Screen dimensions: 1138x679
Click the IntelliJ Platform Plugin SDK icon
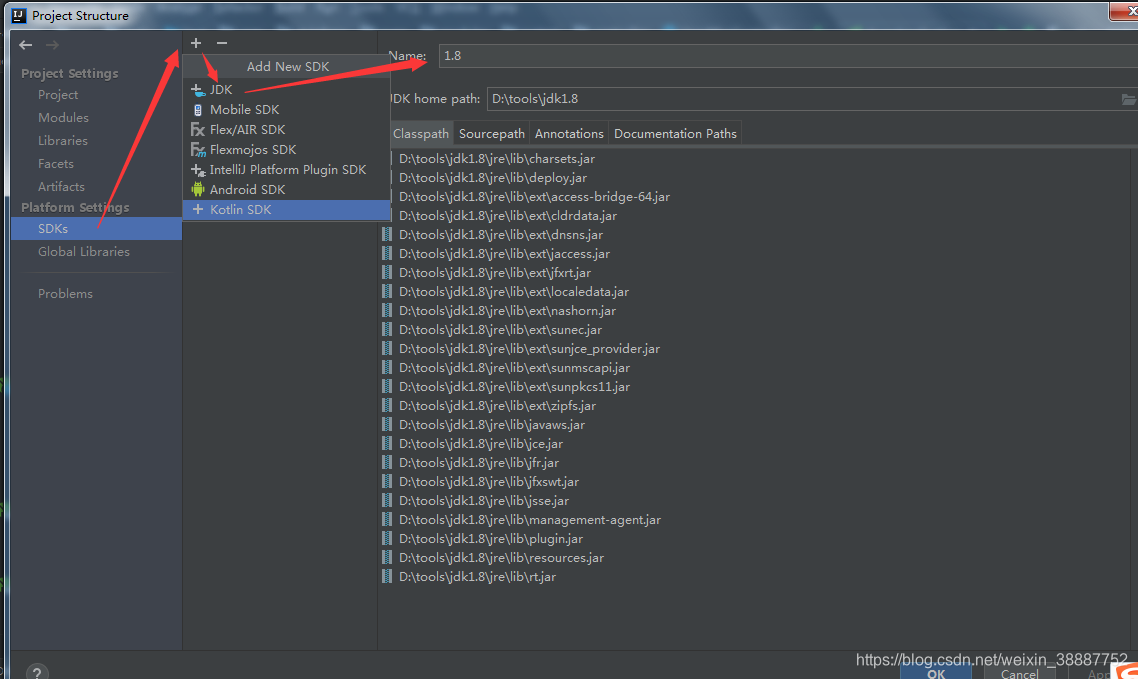tap(198, 170)
